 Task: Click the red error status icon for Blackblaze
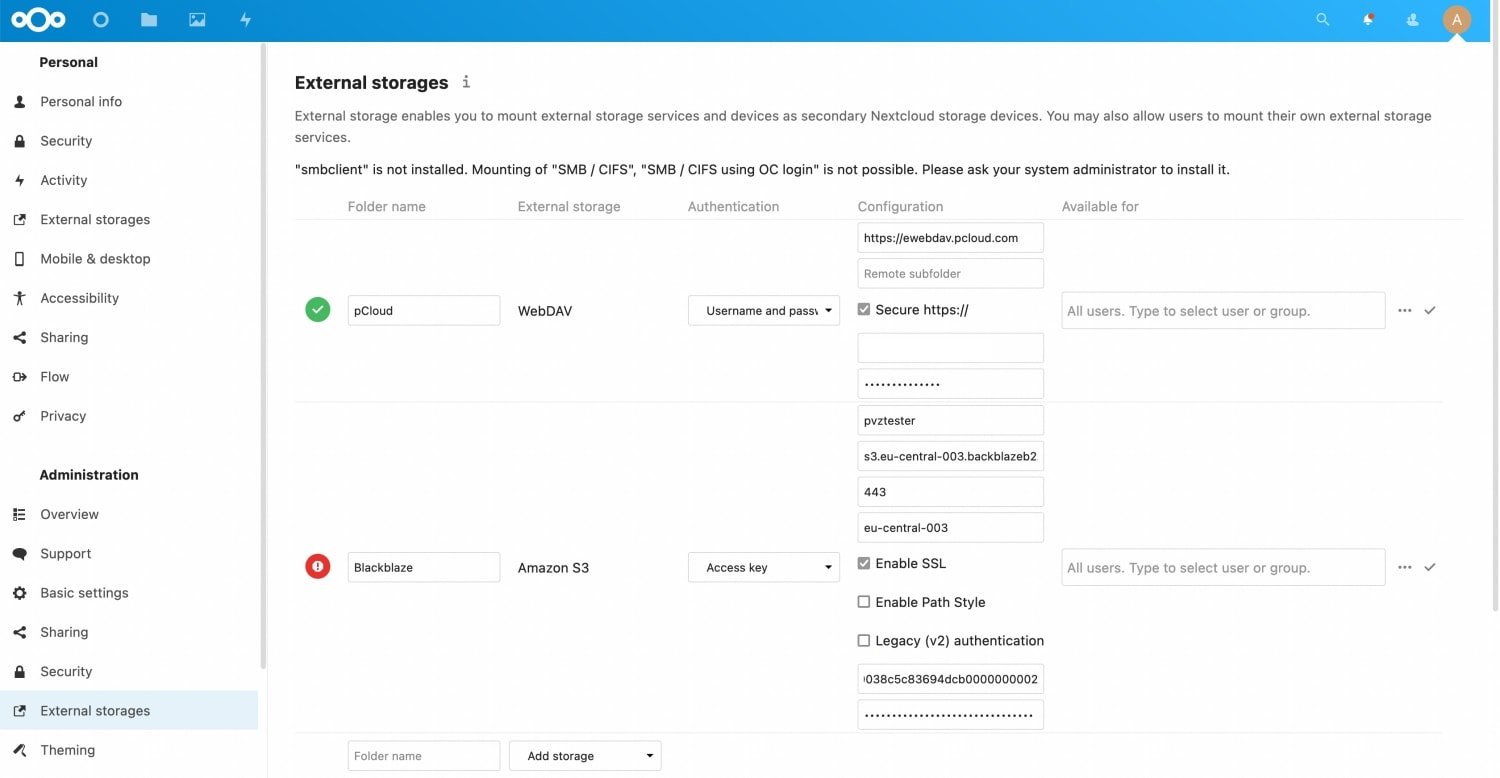(318, 567)
